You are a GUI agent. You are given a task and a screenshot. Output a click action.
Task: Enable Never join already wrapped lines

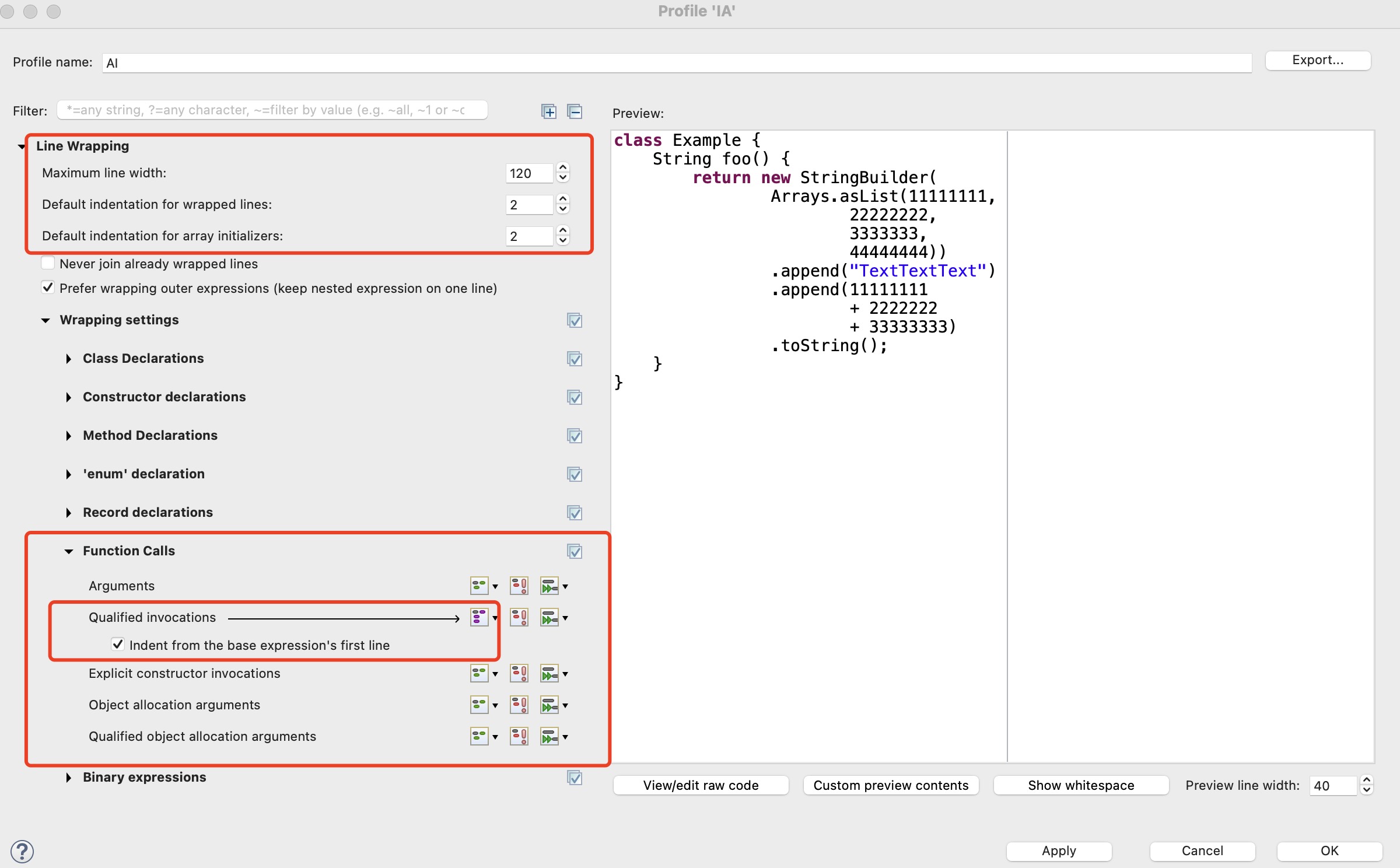tap(48, 263)
